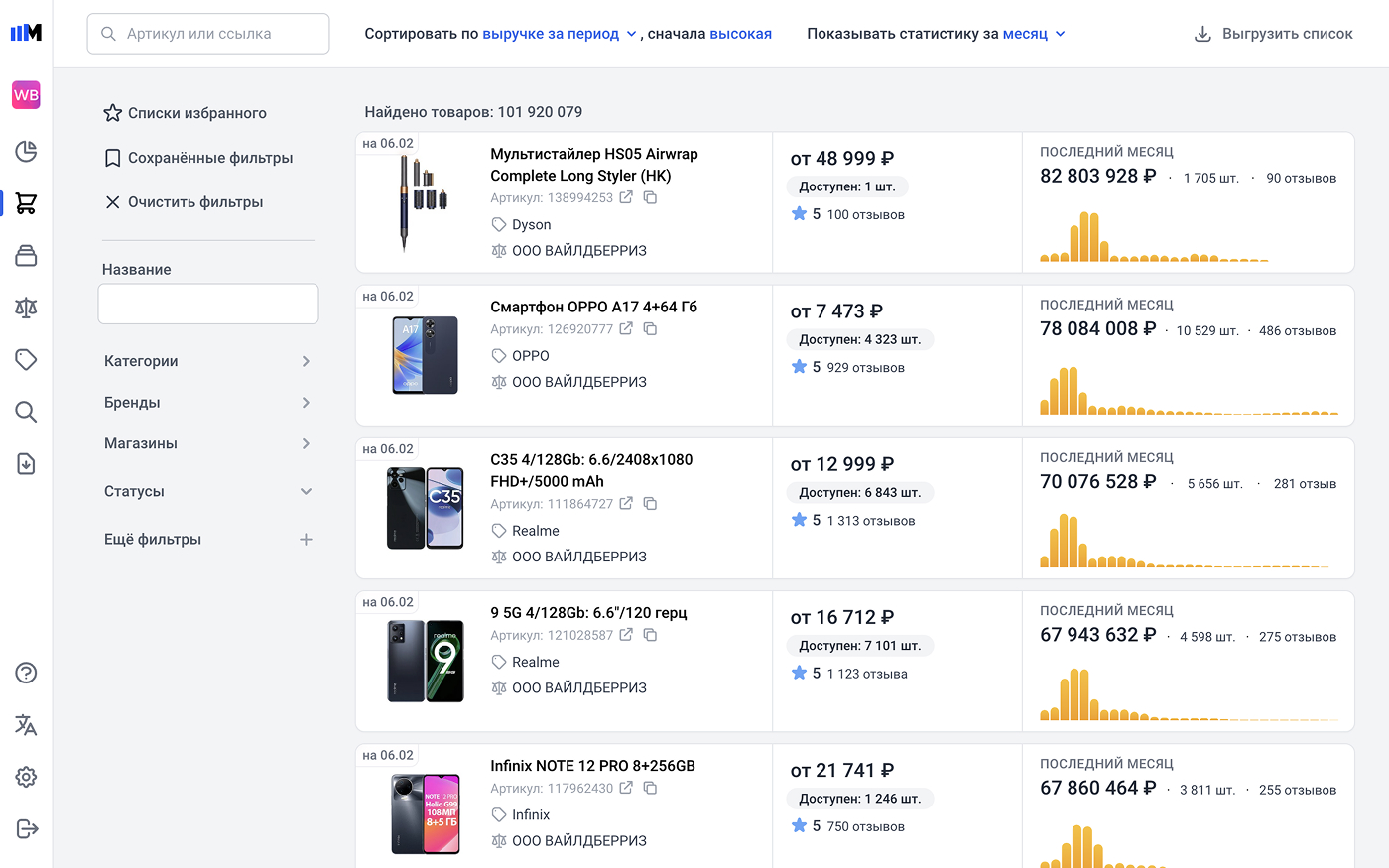This screenshot has height=868, width=1389.
Task: Toggle sort order via высокая
Action: tap(740, 34)
